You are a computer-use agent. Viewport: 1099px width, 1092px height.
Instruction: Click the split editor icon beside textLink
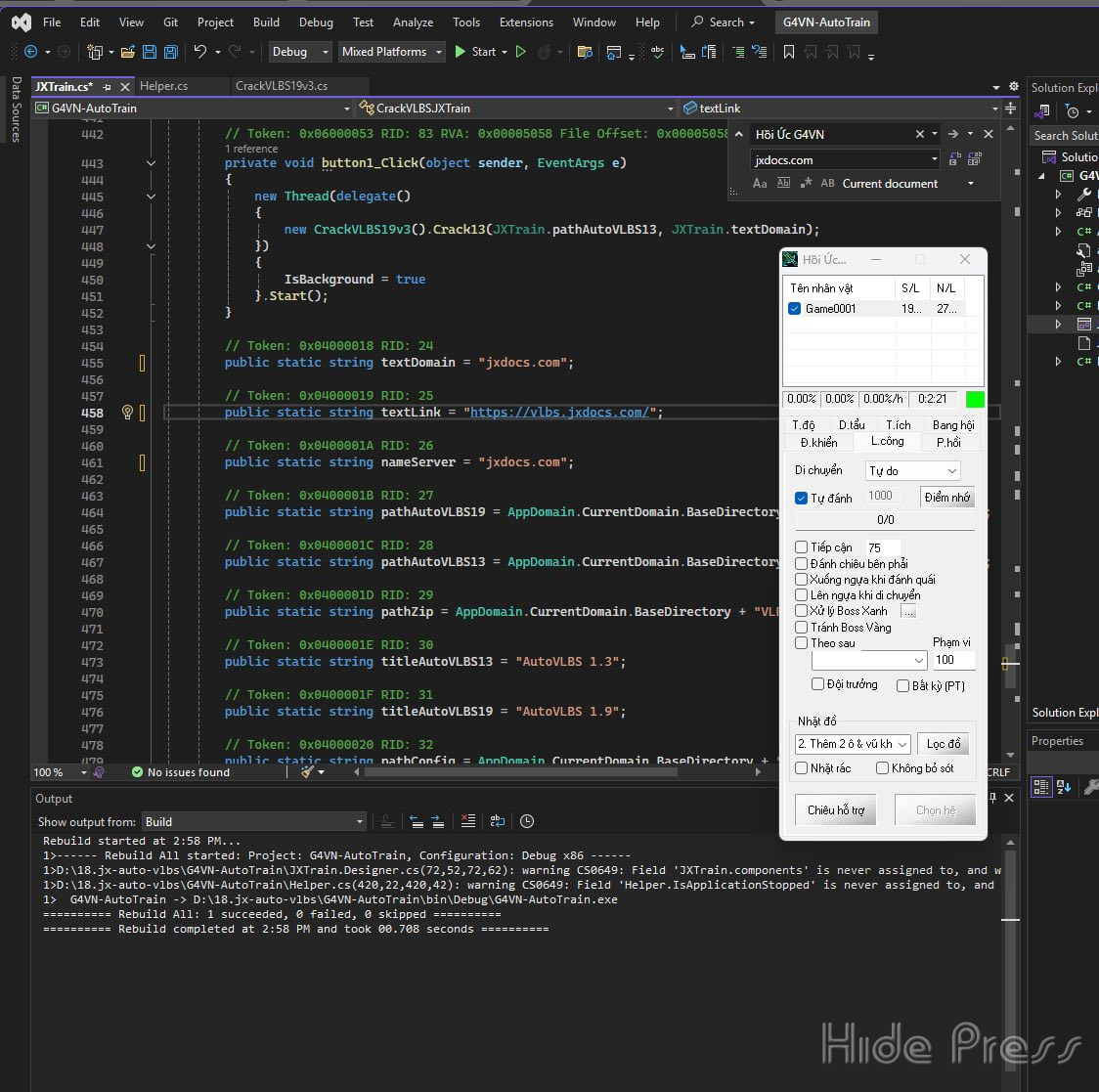[x=1011, y=108]
